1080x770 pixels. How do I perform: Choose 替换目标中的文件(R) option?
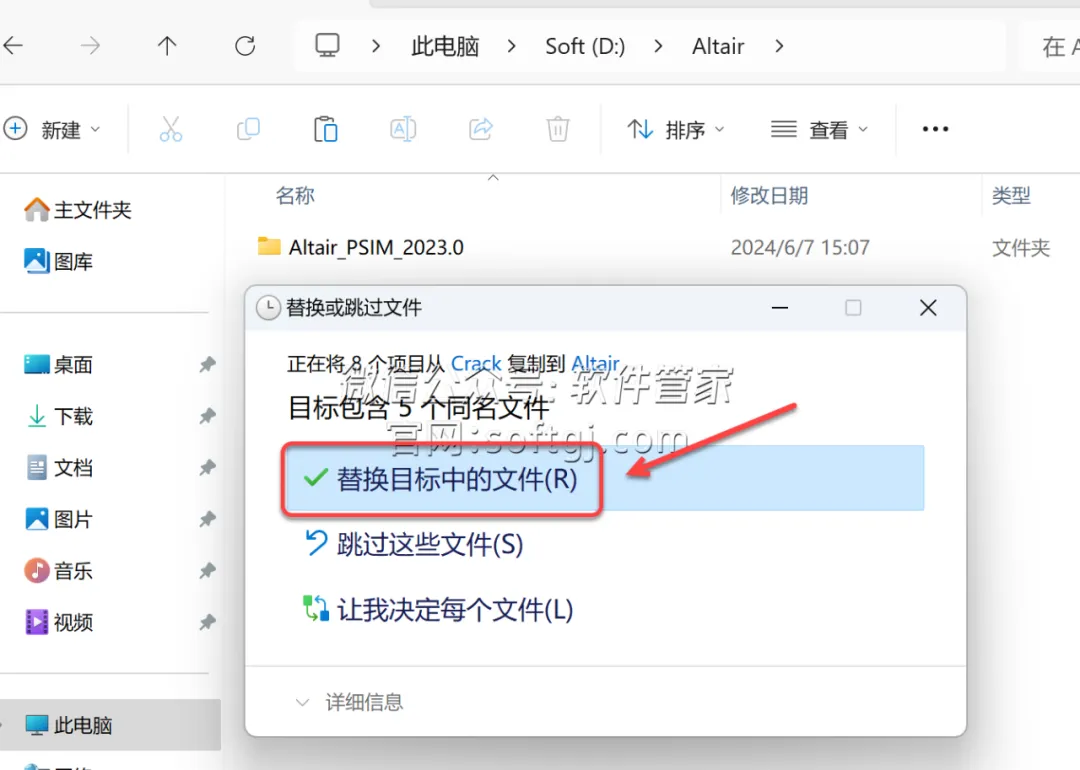point(605,478)
